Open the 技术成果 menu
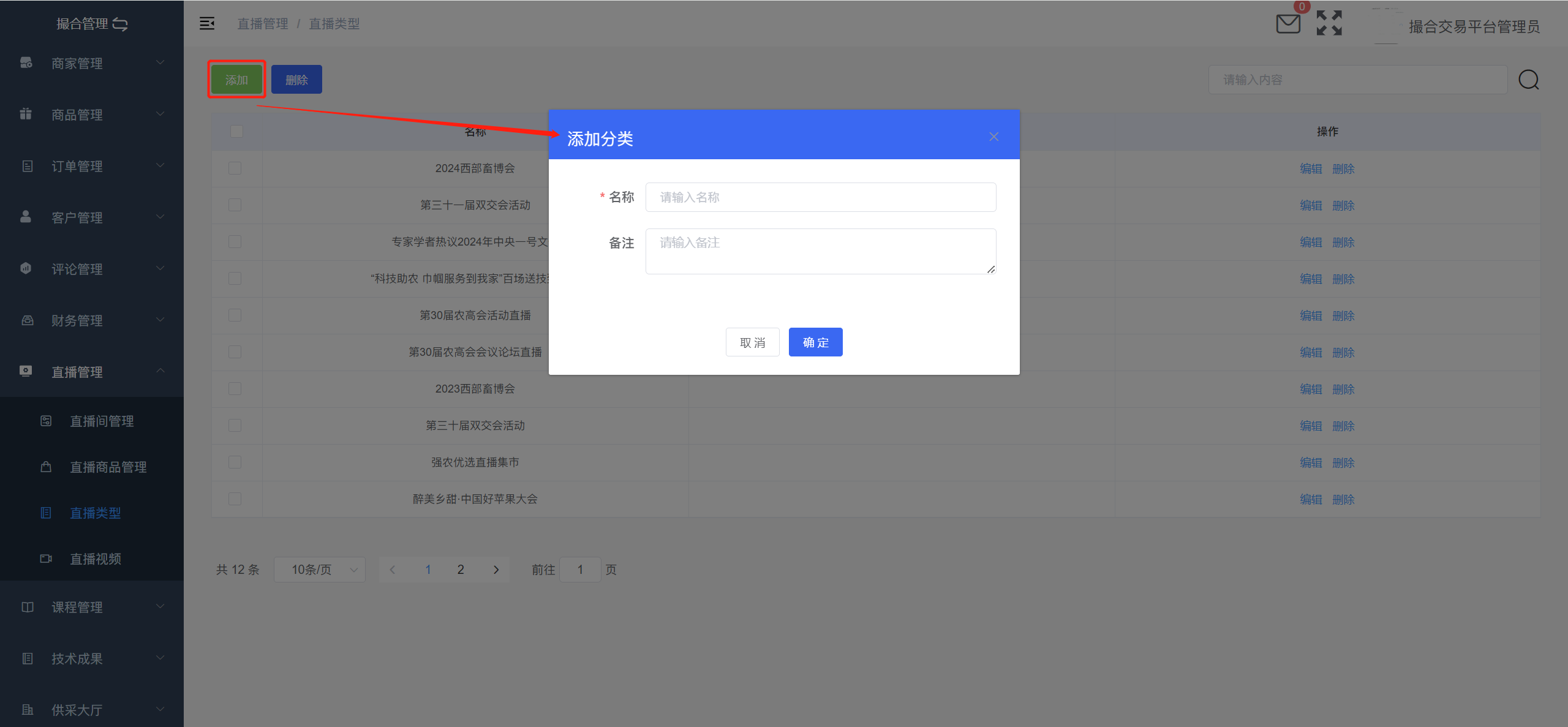The image size is (1568, 727). click(x=92, y=658)
